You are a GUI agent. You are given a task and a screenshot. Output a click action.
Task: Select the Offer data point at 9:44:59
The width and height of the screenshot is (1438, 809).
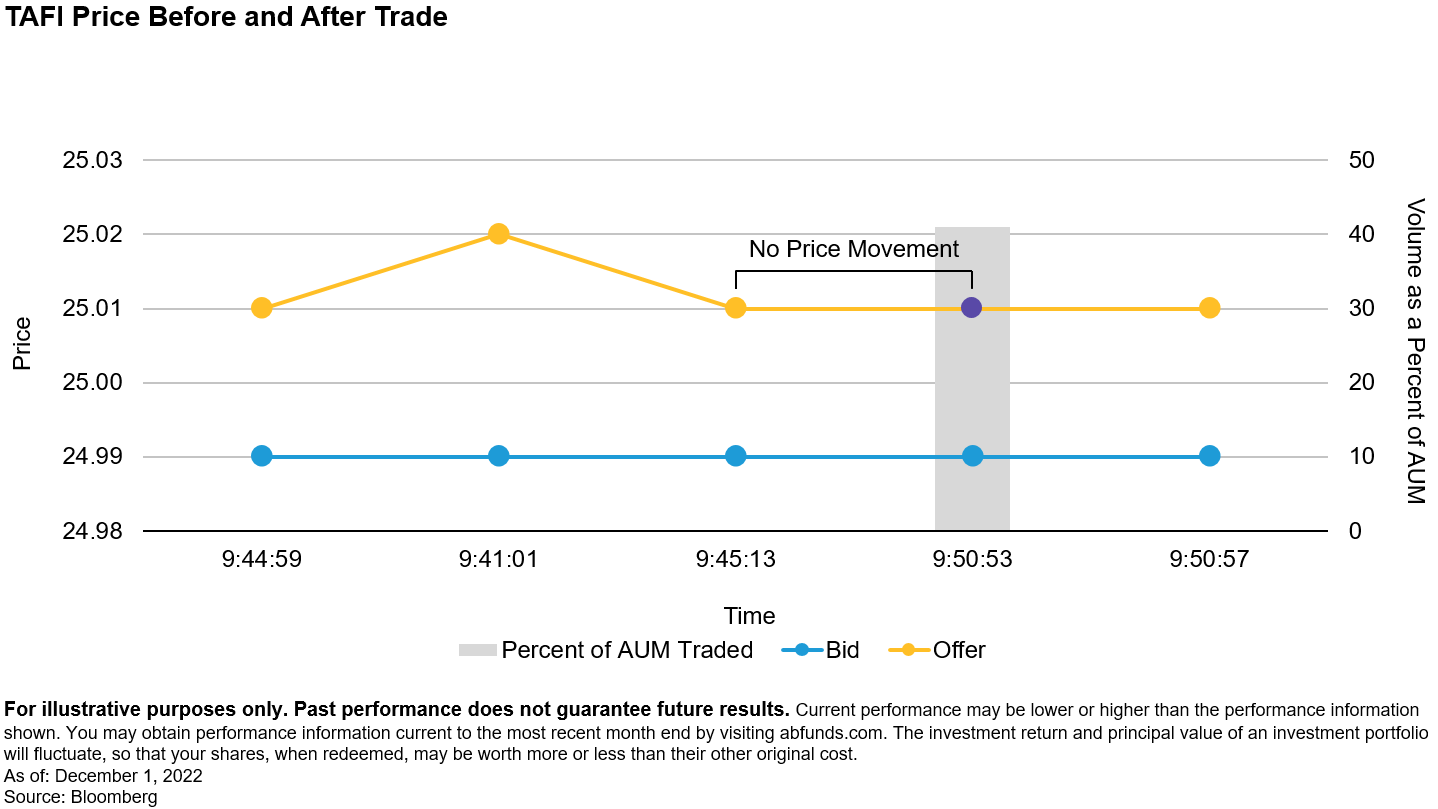[262, 307]
